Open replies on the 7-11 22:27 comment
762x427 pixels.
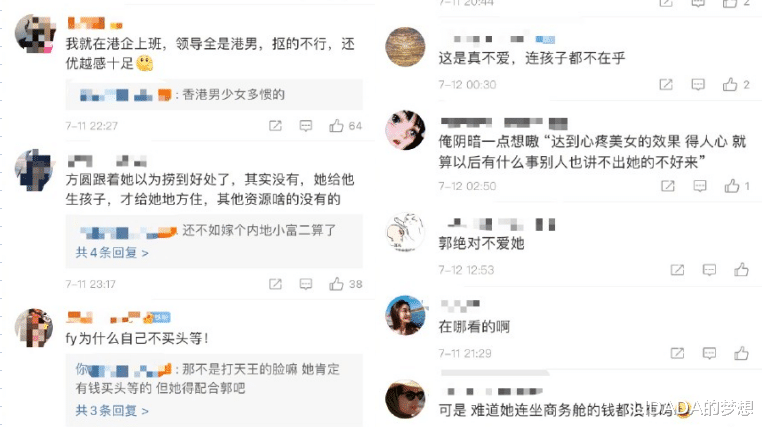tap(306, 126)
